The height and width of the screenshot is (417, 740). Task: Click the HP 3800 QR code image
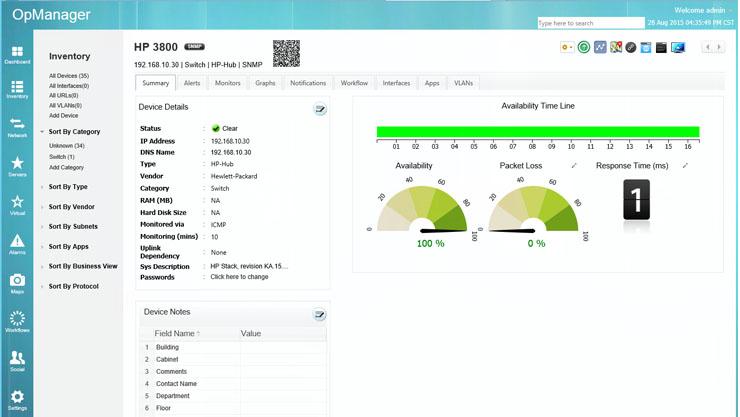(286, 53)
